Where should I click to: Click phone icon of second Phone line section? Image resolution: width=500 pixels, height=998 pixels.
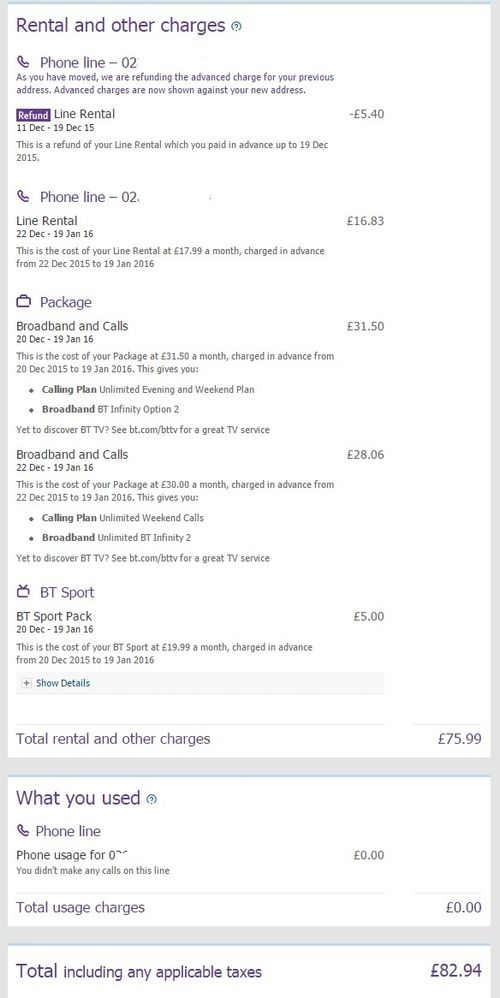[24, 197]
